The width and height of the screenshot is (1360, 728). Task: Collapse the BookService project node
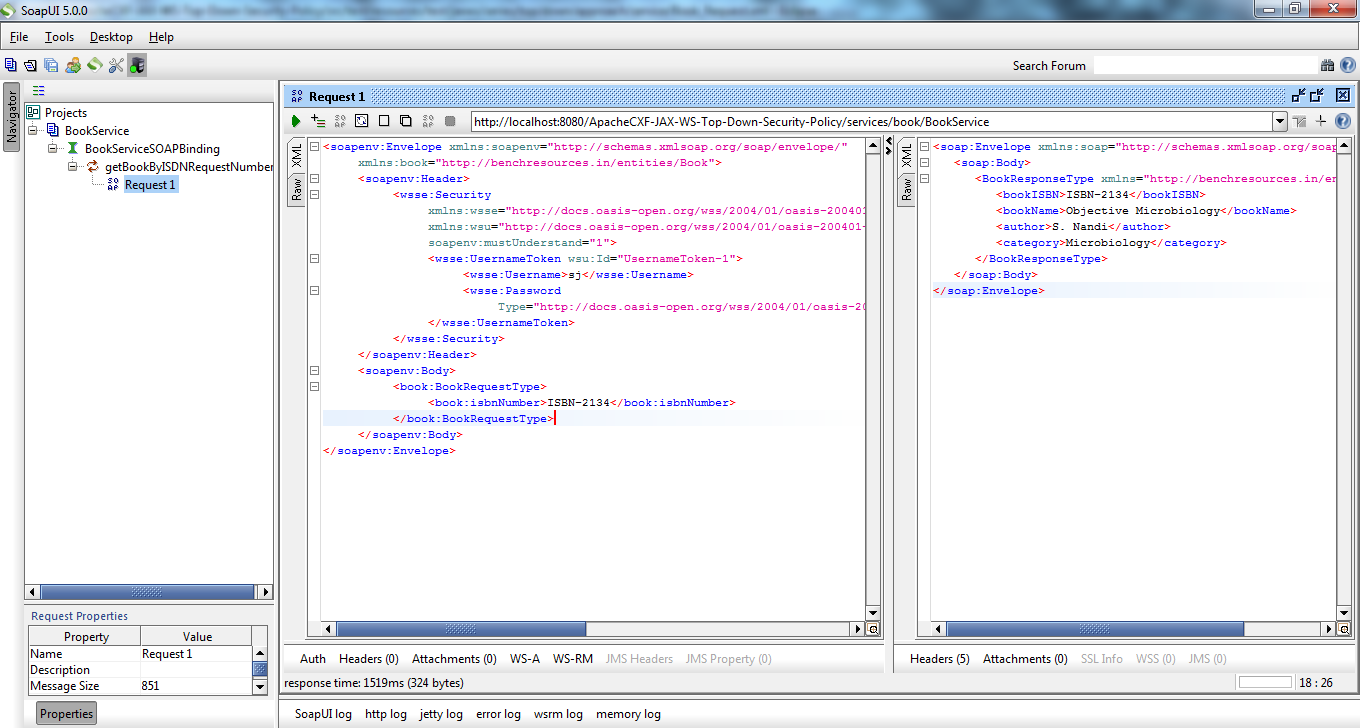pyautogui.click(x=34, y=129)
